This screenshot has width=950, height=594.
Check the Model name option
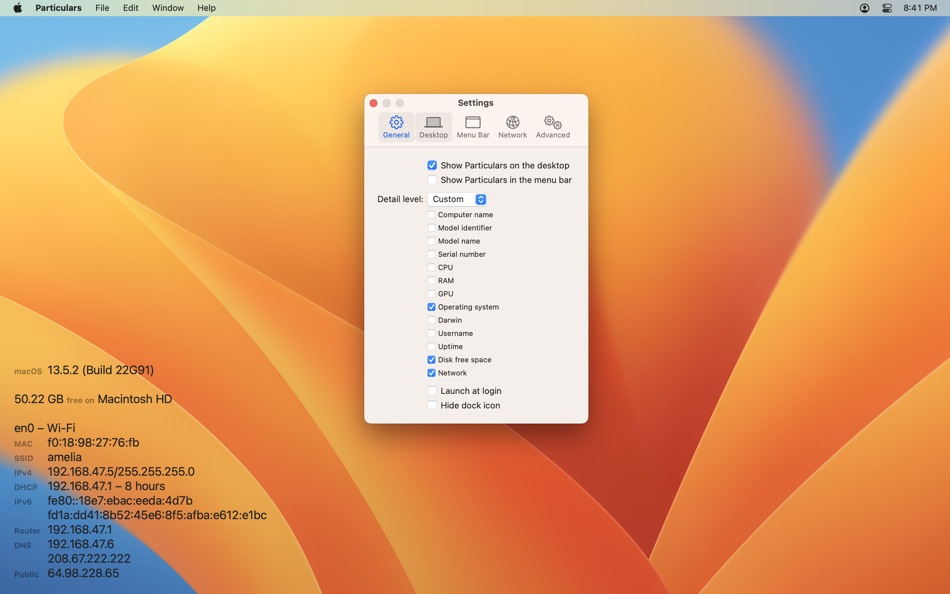pos(431,241)
